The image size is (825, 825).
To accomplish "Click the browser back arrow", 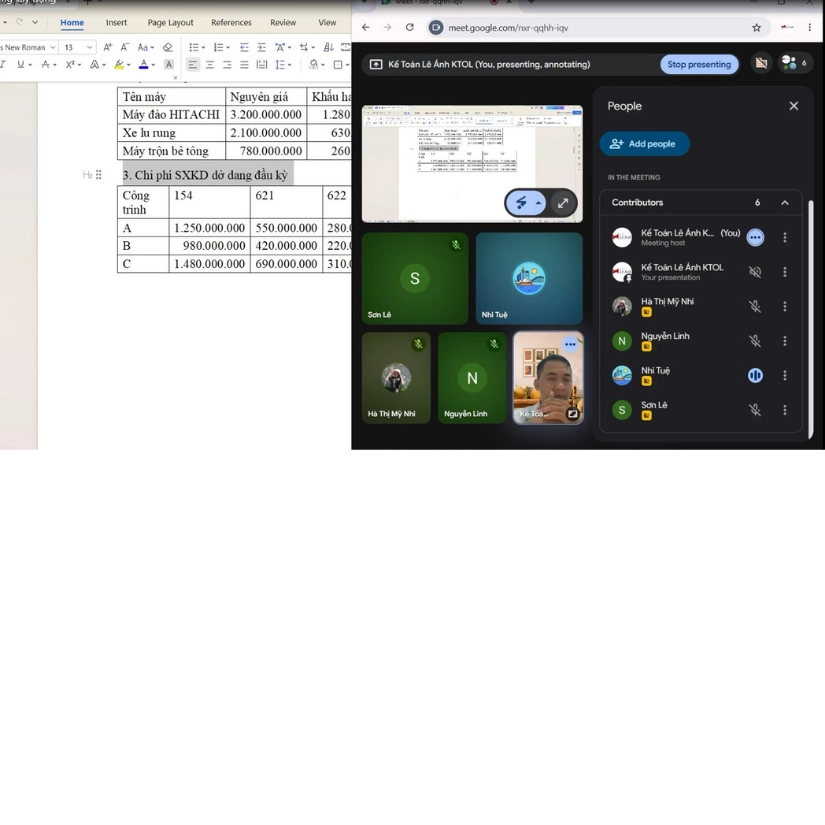I will coord(366,27).
